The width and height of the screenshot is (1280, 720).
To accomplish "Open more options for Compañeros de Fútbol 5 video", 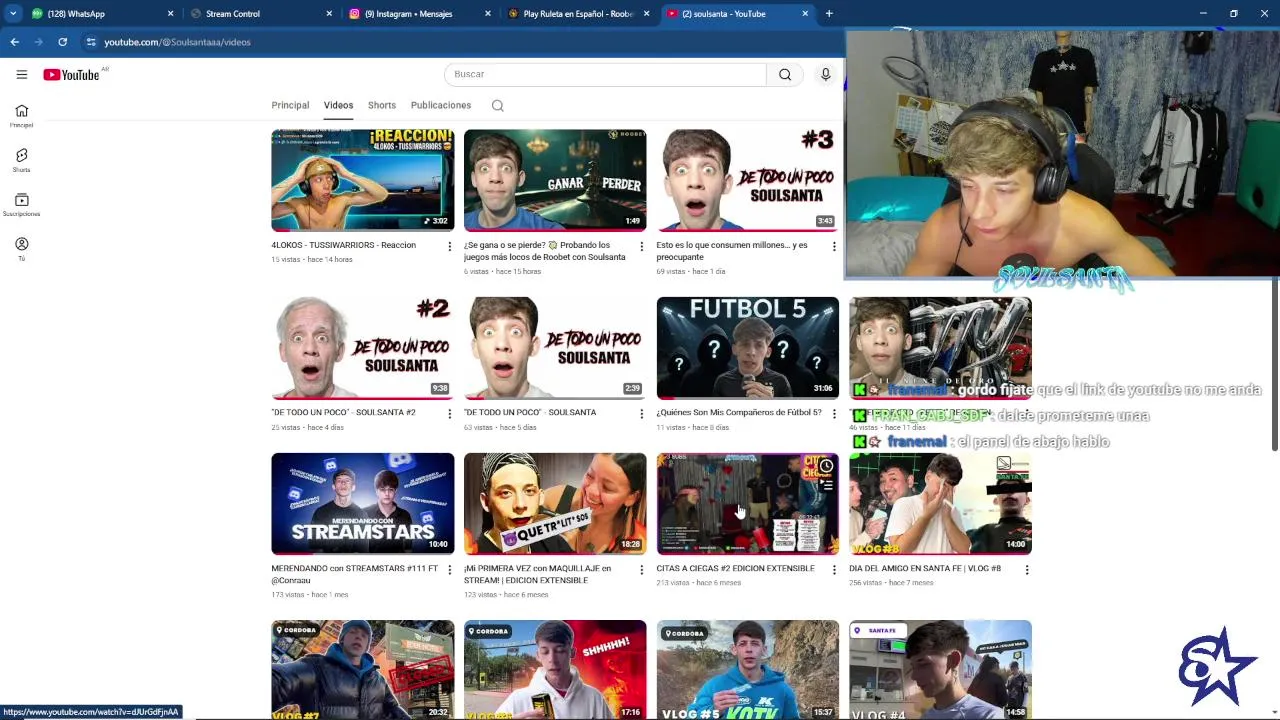I will (834, 413).
